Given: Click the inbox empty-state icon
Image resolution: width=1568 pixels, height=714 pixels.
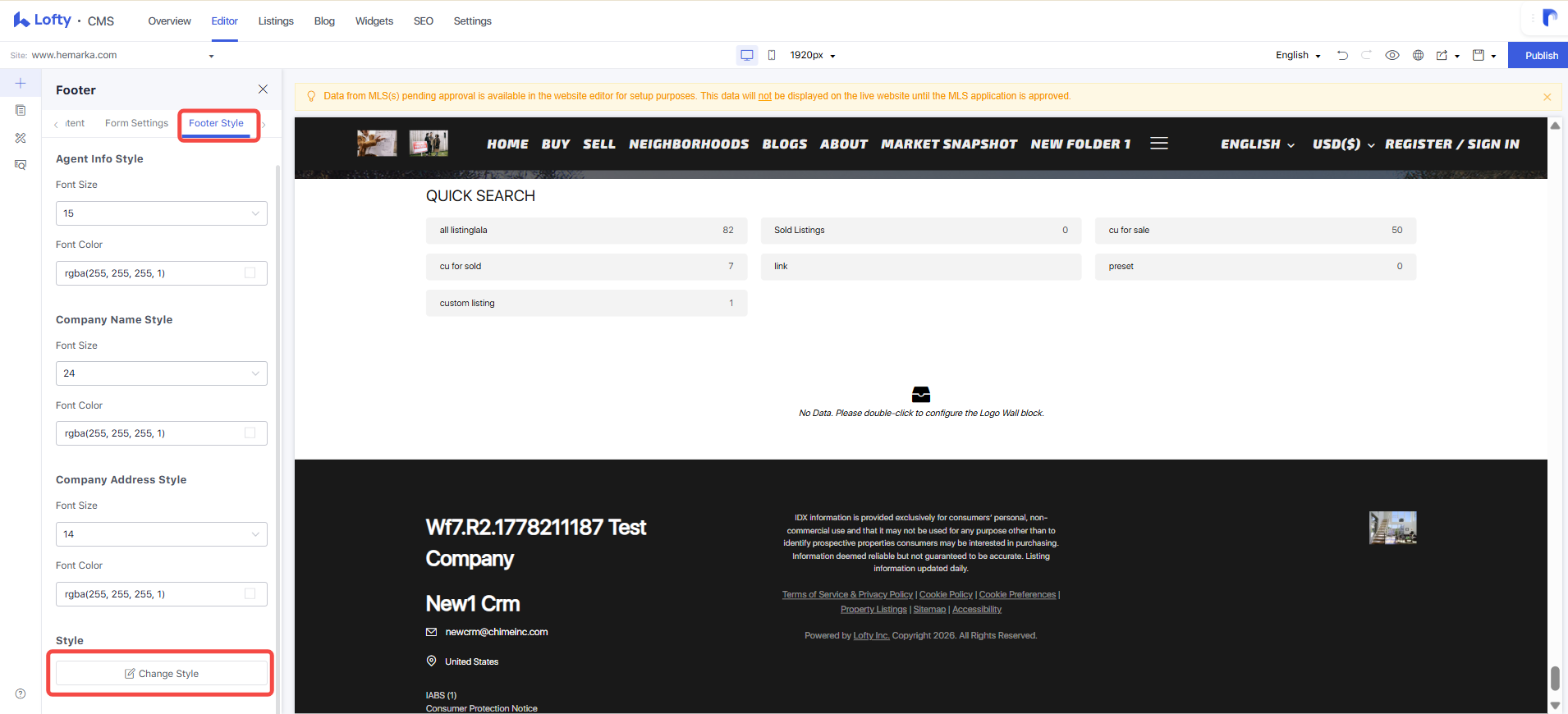Looking at the screenshot, I should 921,395.
